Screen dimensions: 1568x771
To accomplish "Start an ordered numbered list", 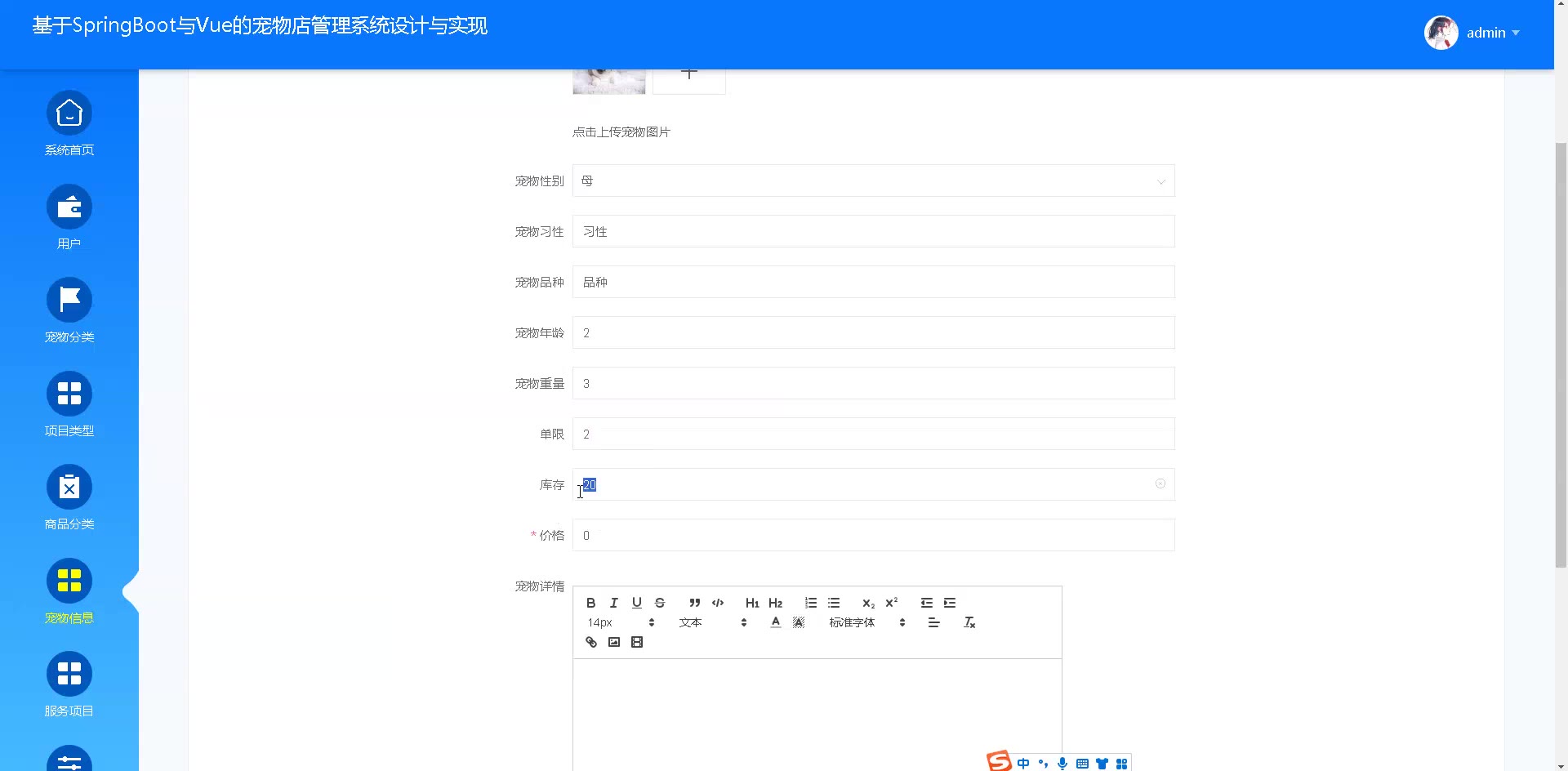I will (x=811, y=603).
